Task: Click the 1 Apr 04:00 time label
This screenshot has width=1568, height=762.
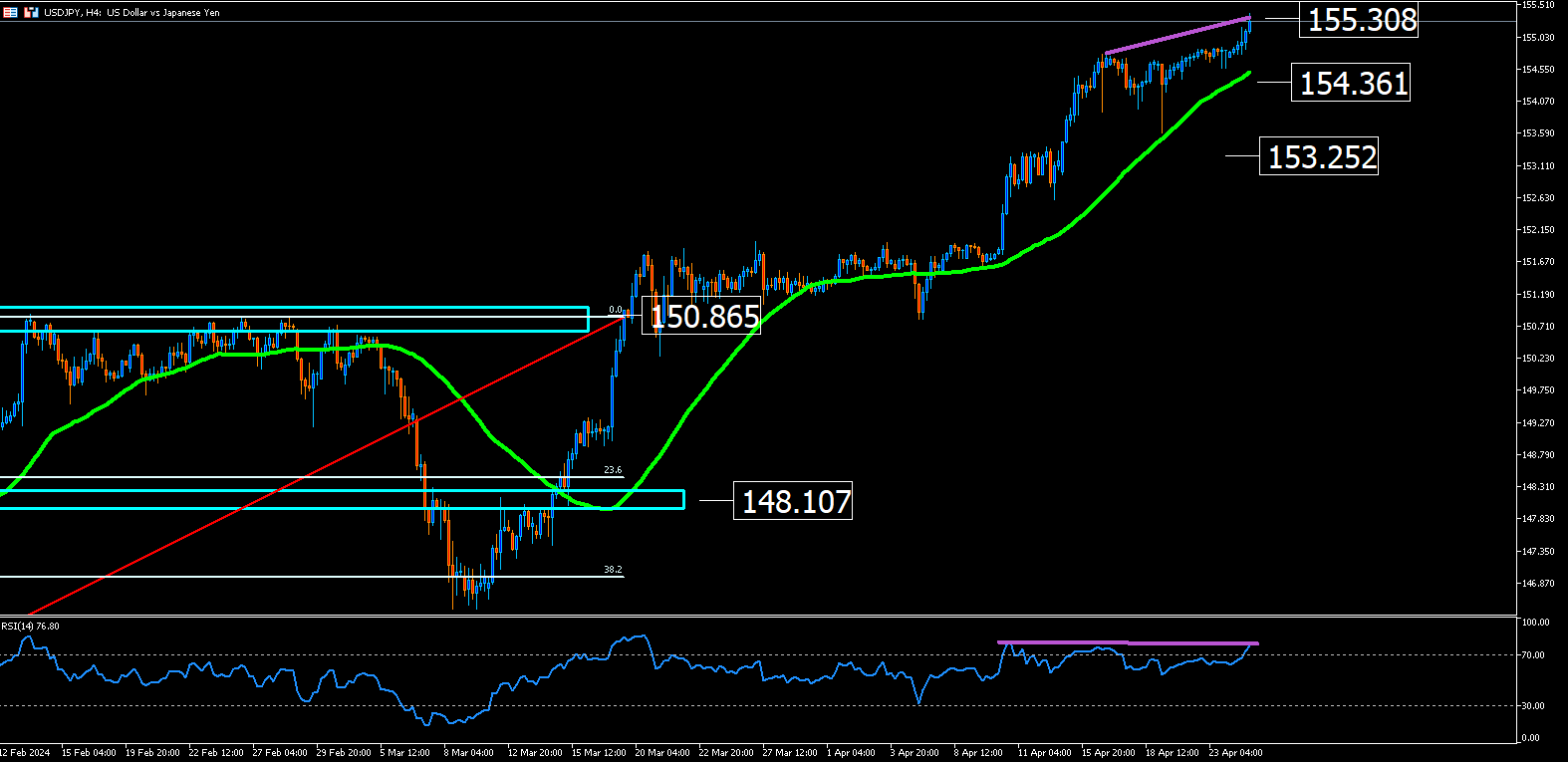Action: pos(851,753)
